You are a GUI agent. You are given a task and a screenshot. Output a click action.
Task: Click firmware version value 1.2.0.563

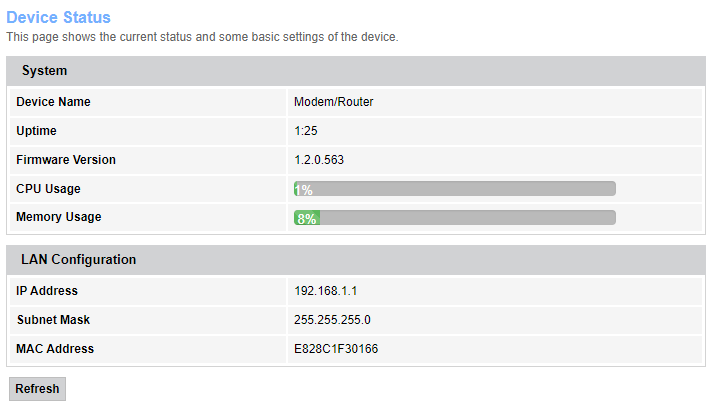[319, 160]
